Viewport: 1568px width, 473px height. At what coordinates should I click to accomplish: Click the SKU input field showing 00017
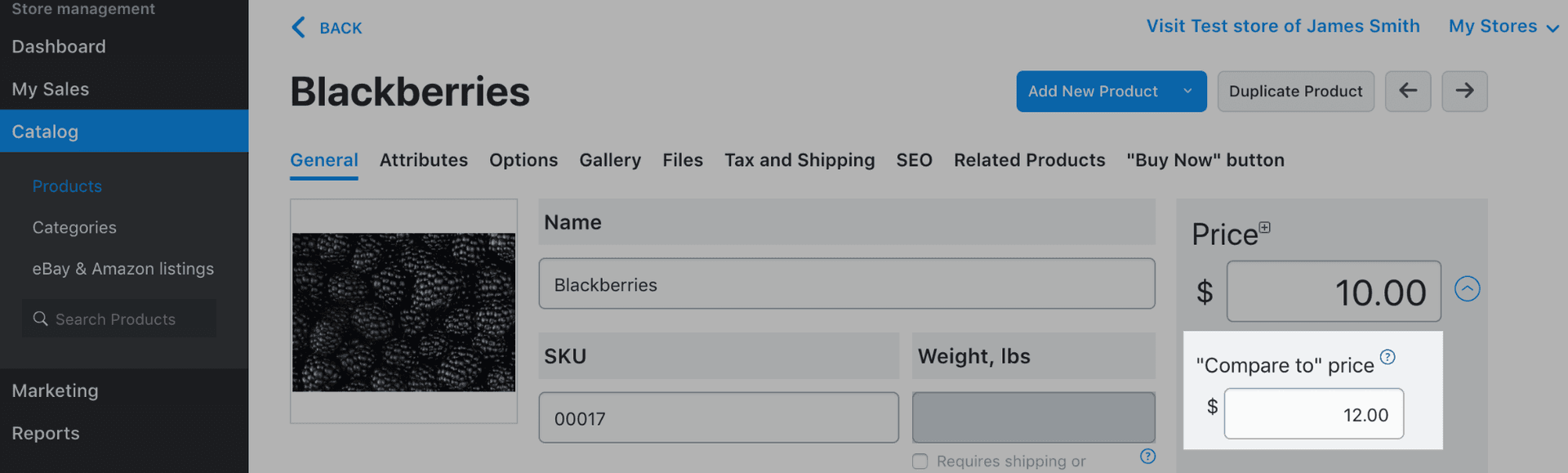coord(718,418)
